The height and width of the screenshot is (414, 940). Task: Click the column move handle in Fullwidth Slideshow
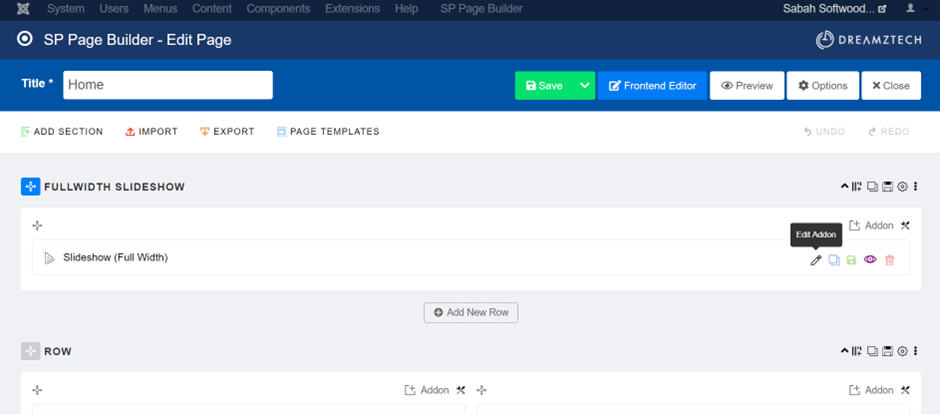click(x=37, y=225)
